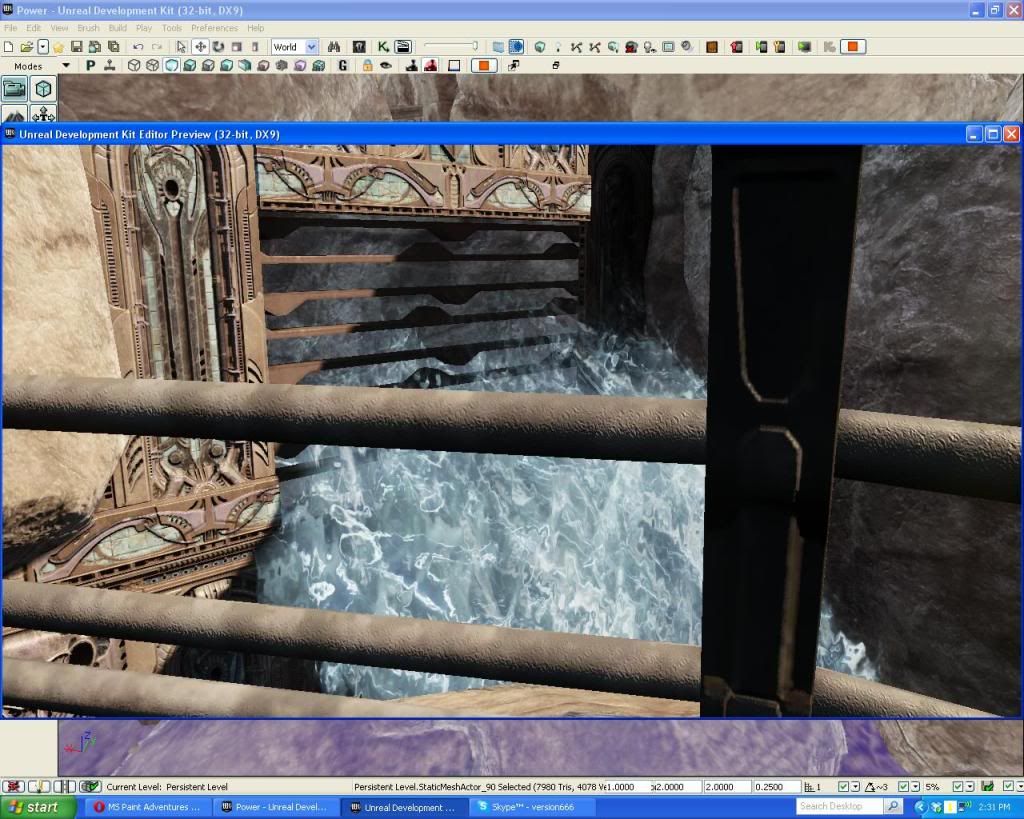Open a map file with the folder icon
Viewport: 1024px width, 819px height.
click(x=27, y=47)
